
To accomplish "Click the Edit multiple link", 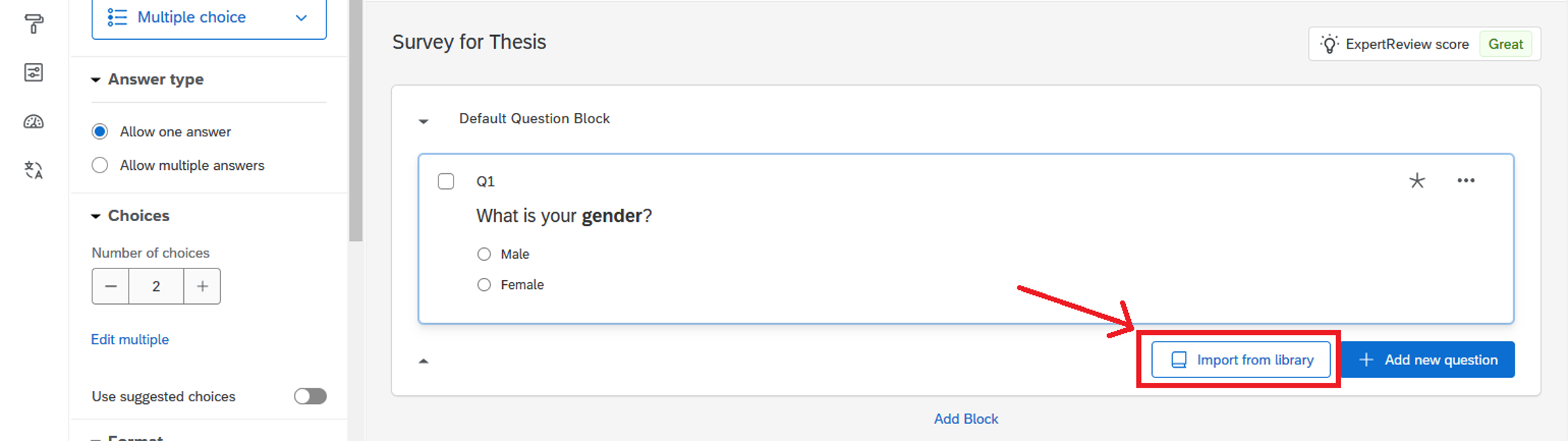I will [130, 340].
